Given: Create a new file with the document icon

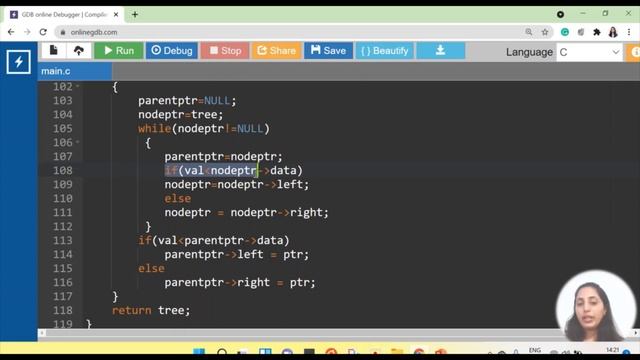Looking at the screenshot, I should (x=53, y=51).
